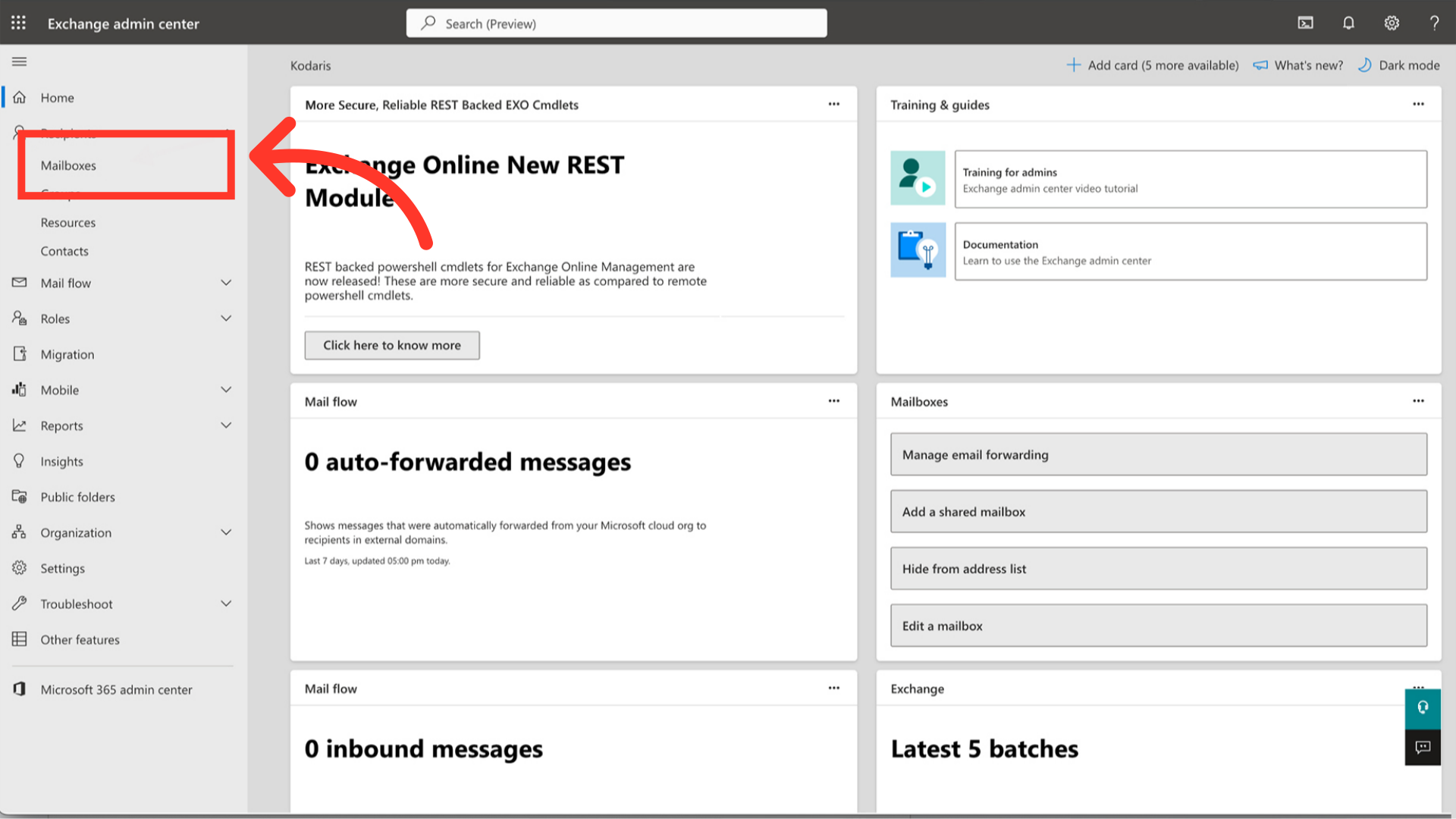Toggle Dark mode
The width and height of the screenshot is (1456, 819).
1399,65
